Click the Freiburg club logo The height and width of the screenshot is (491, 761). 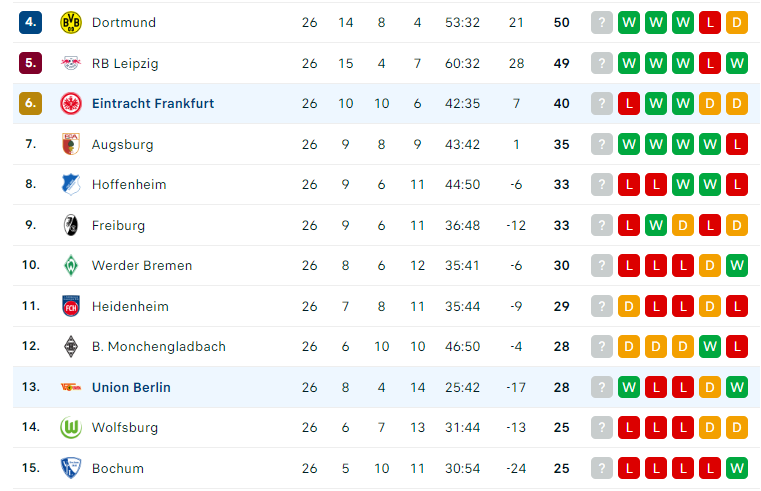(x=71, y=225)
